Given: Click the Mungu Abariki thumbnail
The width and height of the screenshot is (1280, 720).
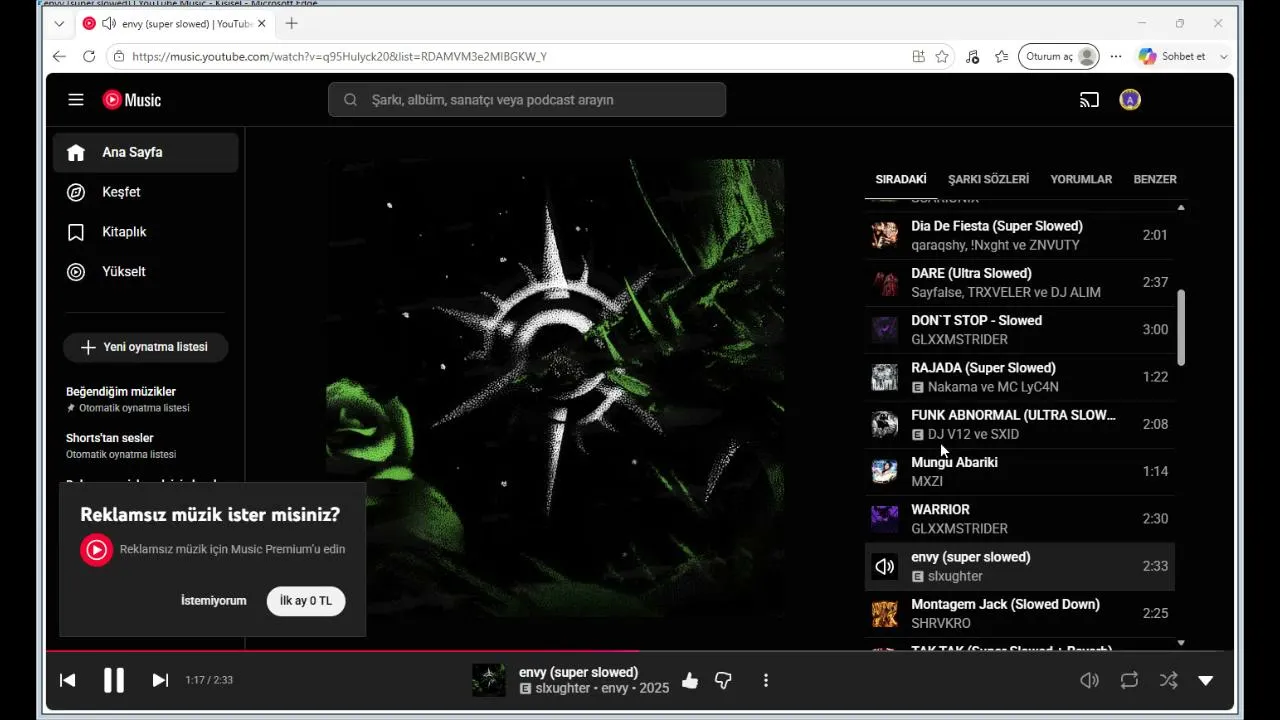Looking at the screenshot, I should (884, 472).
